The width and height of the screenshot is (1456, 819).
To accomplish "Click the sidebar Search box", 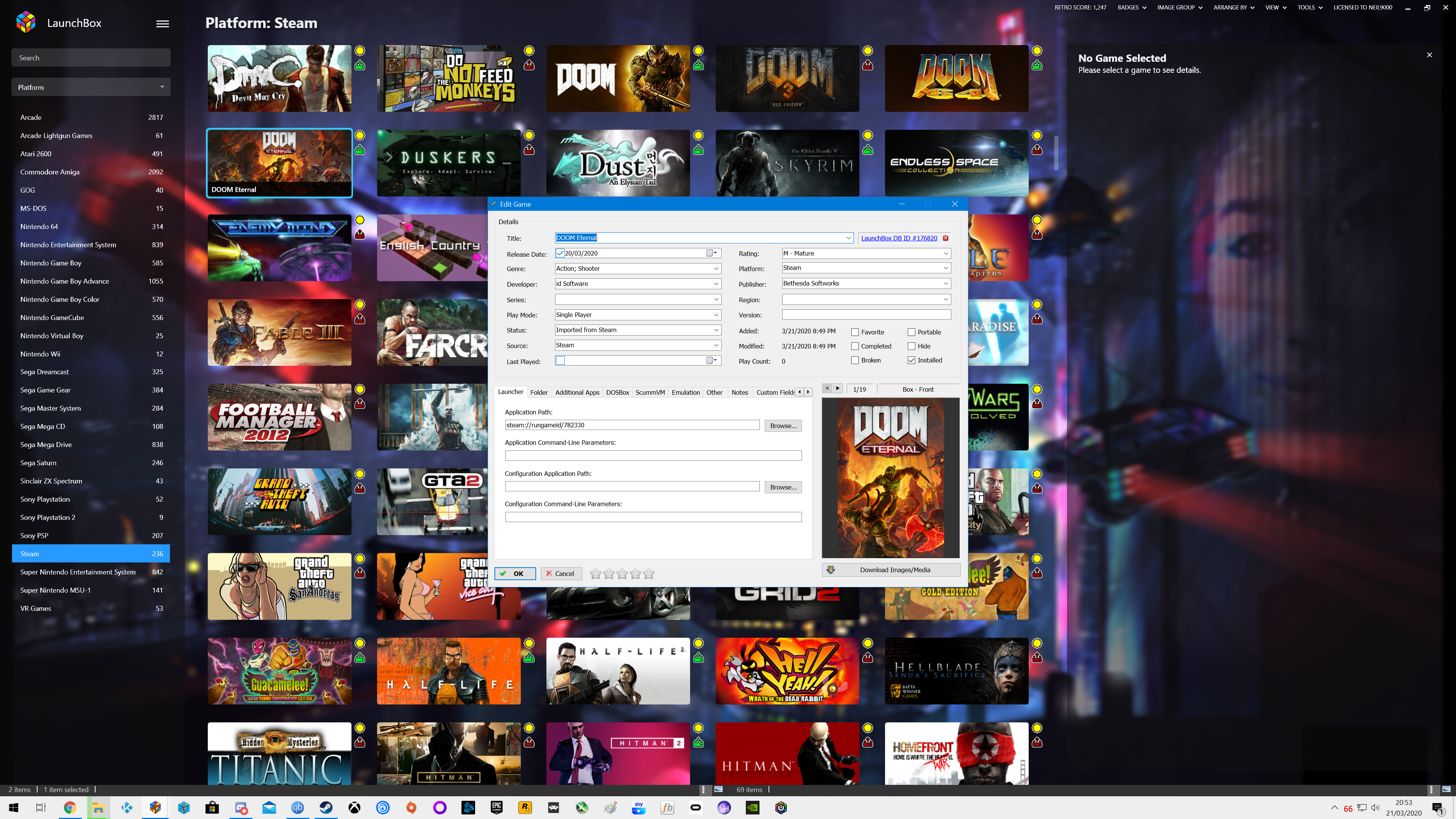I will coord(91,58).
